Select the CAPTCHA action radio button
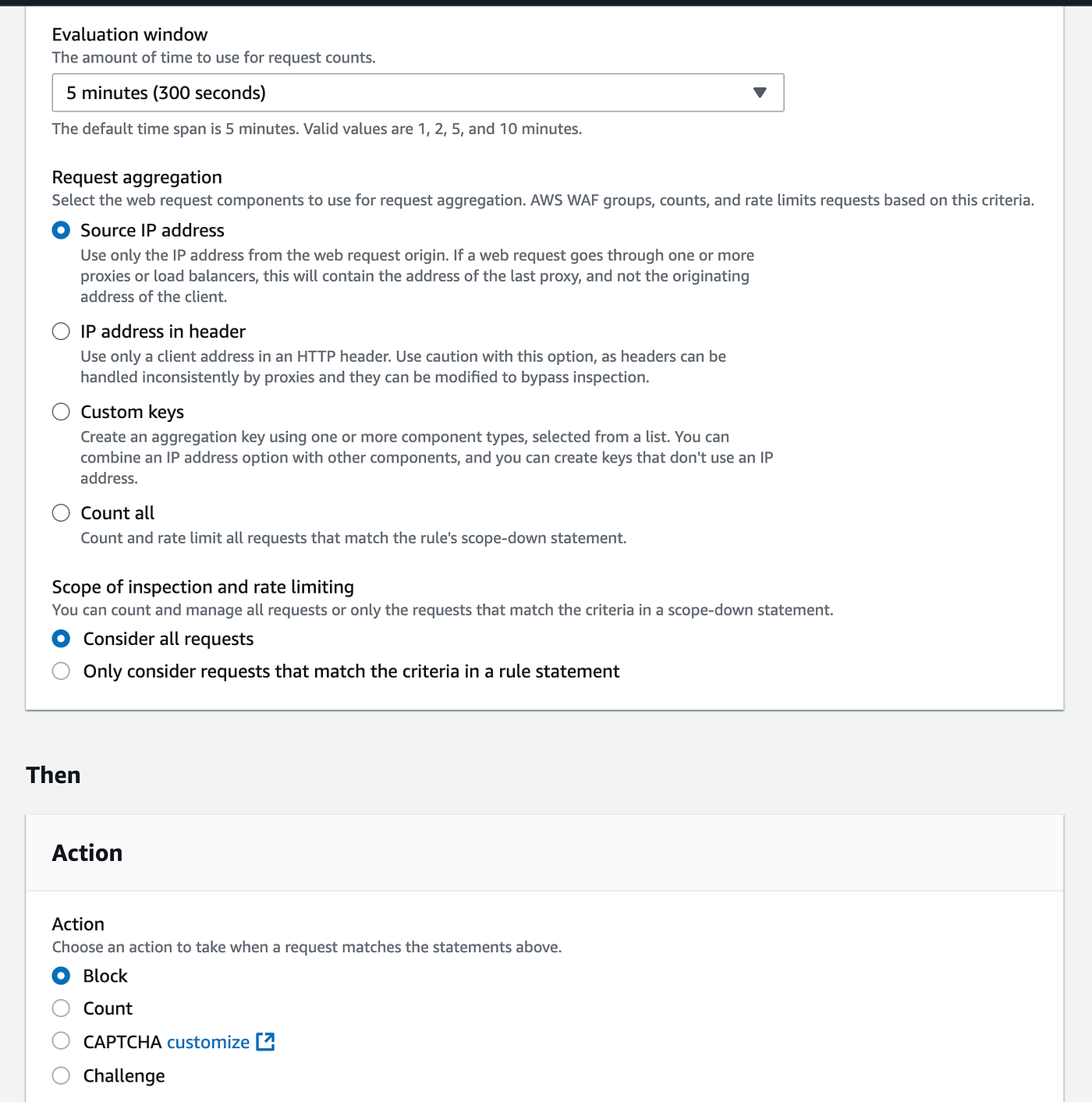The width and height of the screenshot is (1092, 1102). tap(61, 1041)
